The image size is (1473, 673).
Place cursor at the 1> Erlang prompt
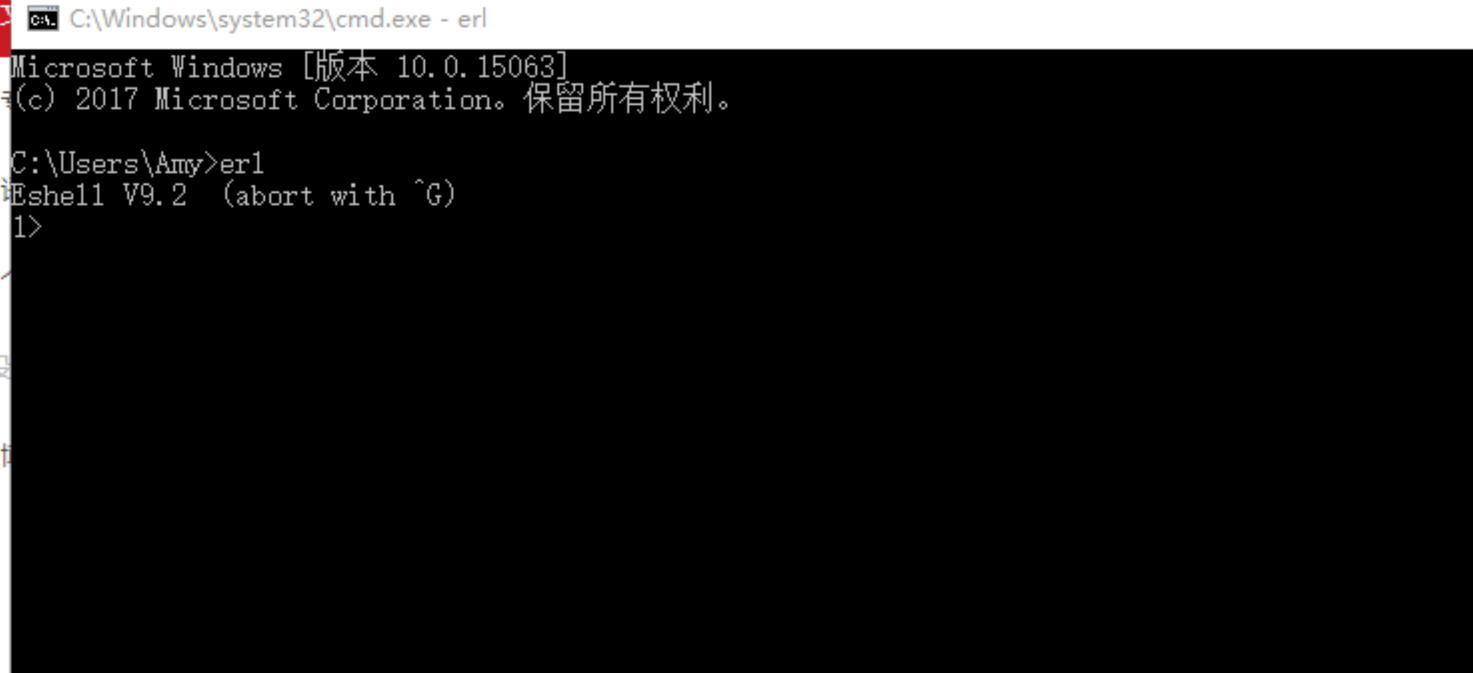coord(27,228)
